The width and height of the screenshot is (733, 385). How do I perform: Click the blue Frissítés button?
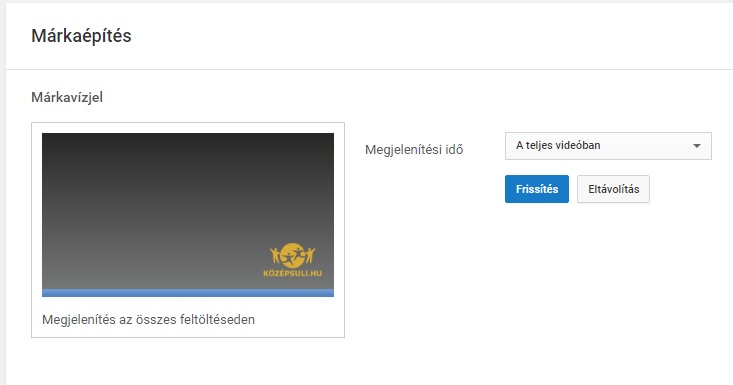click(537, 189)
